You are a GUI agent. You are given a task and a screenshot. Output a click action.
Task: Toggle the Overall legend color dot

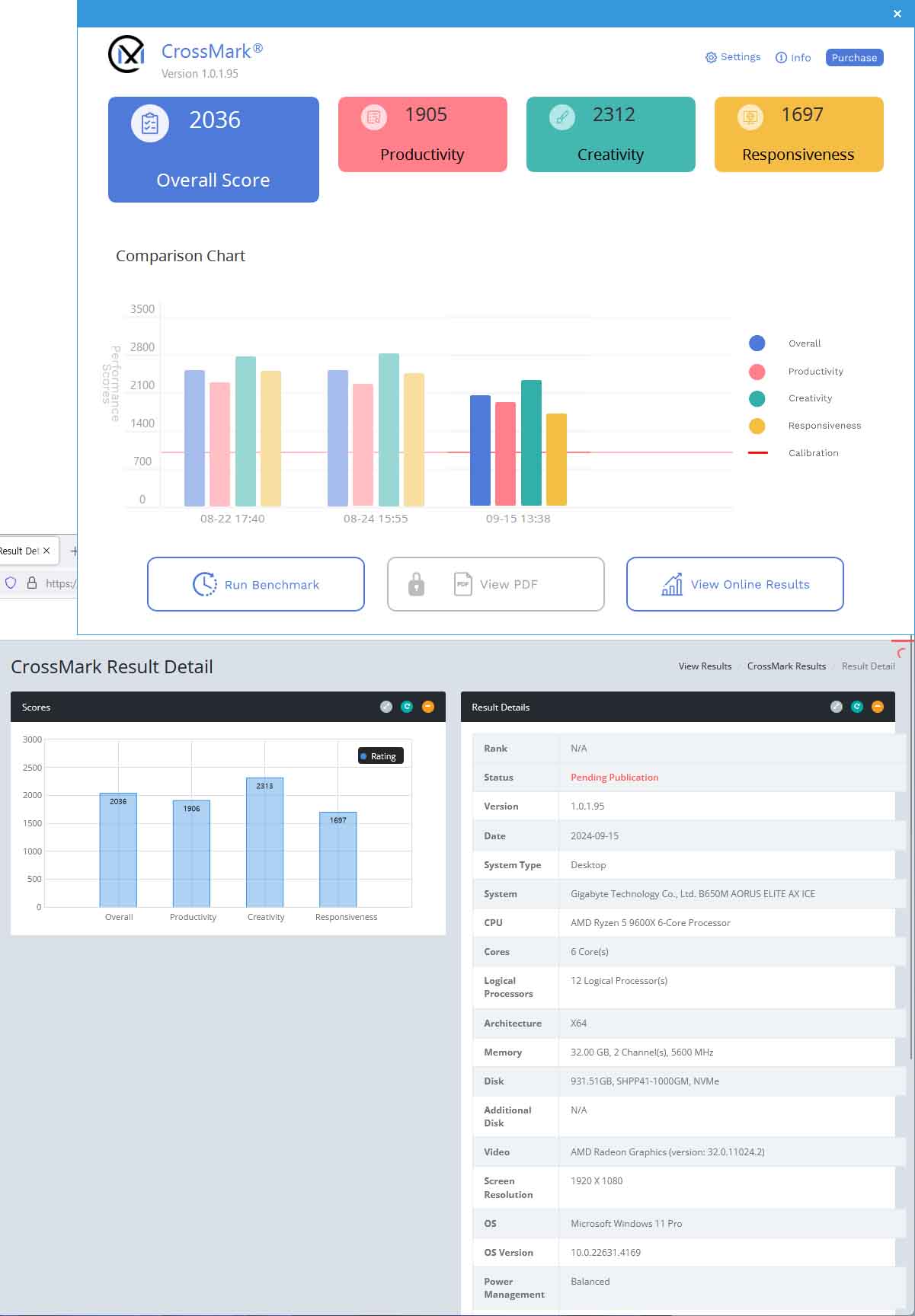757,343
